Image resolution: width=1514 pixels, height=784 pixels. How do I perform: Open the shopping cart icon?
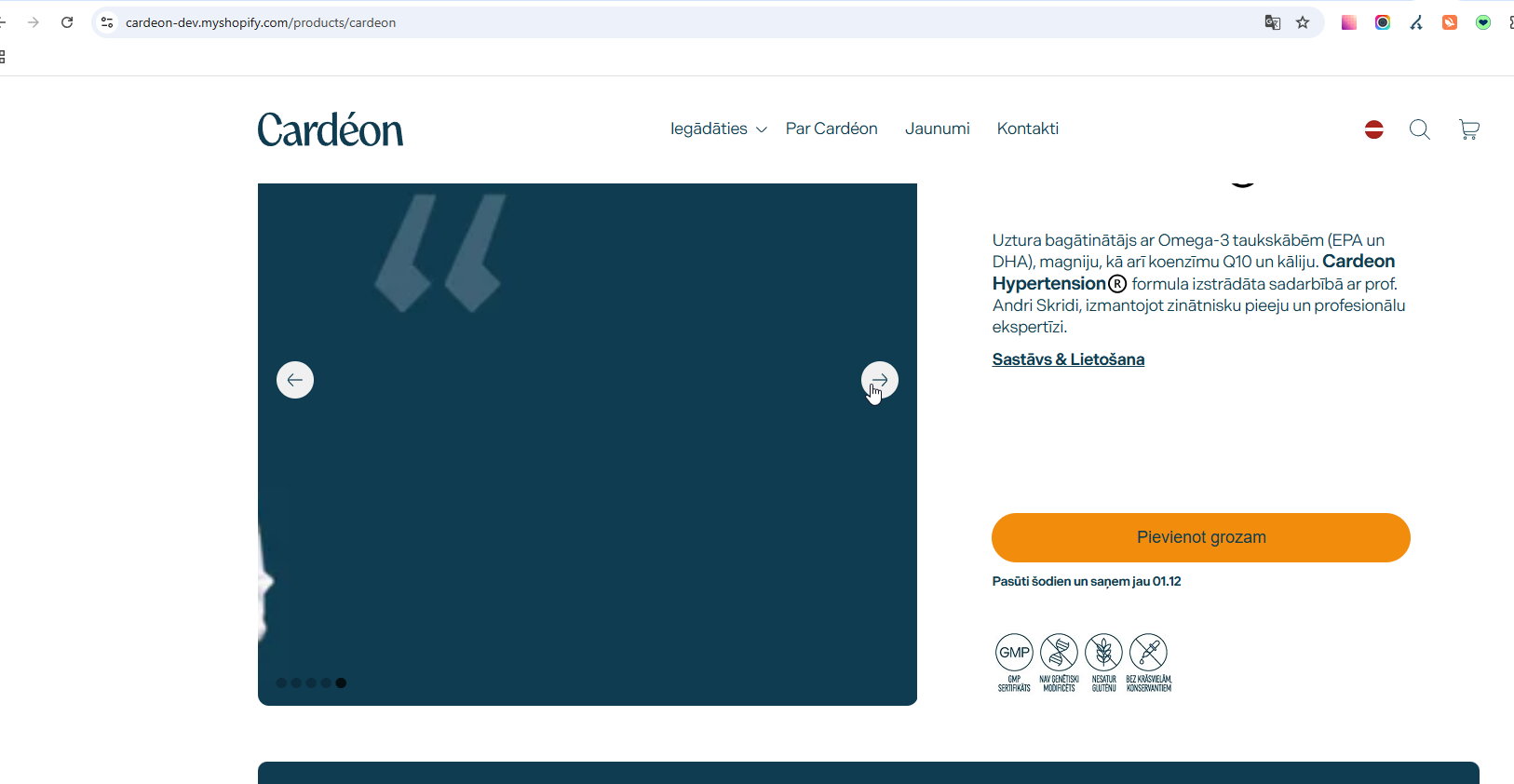pyautogui.click(x=1469, y=129)
